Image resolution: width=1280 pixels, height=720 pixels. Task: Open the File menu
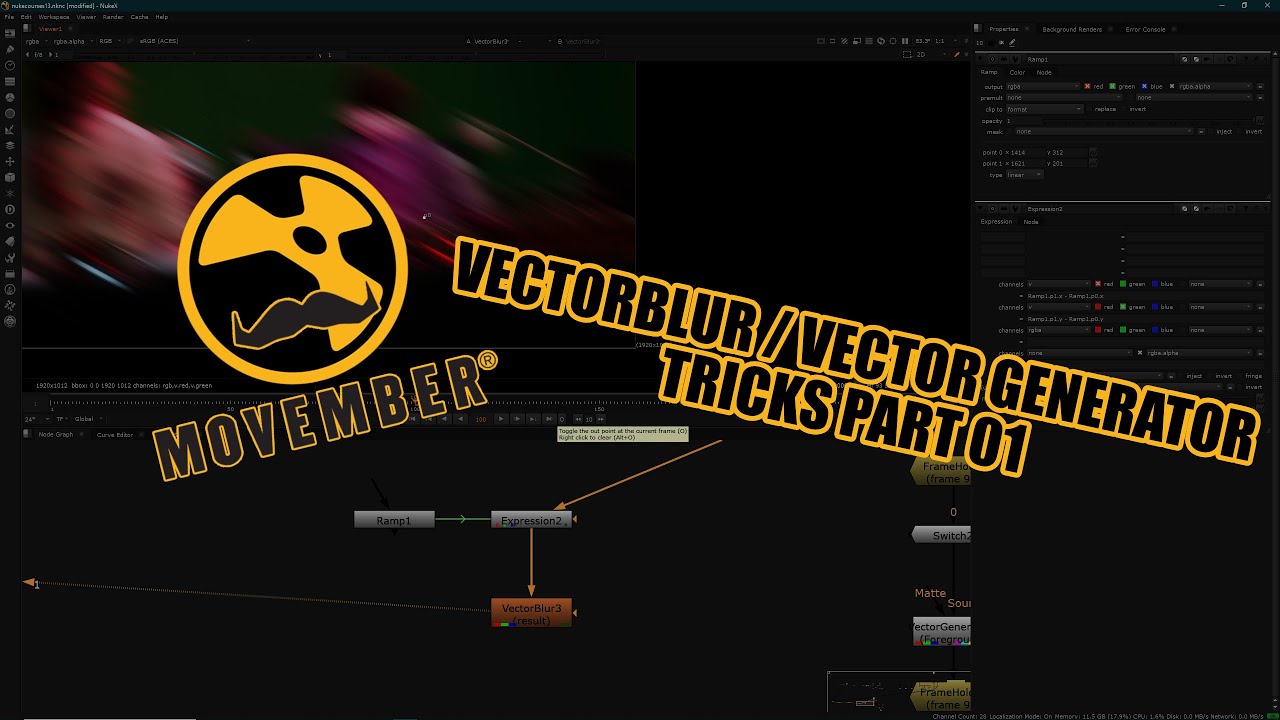9,17
